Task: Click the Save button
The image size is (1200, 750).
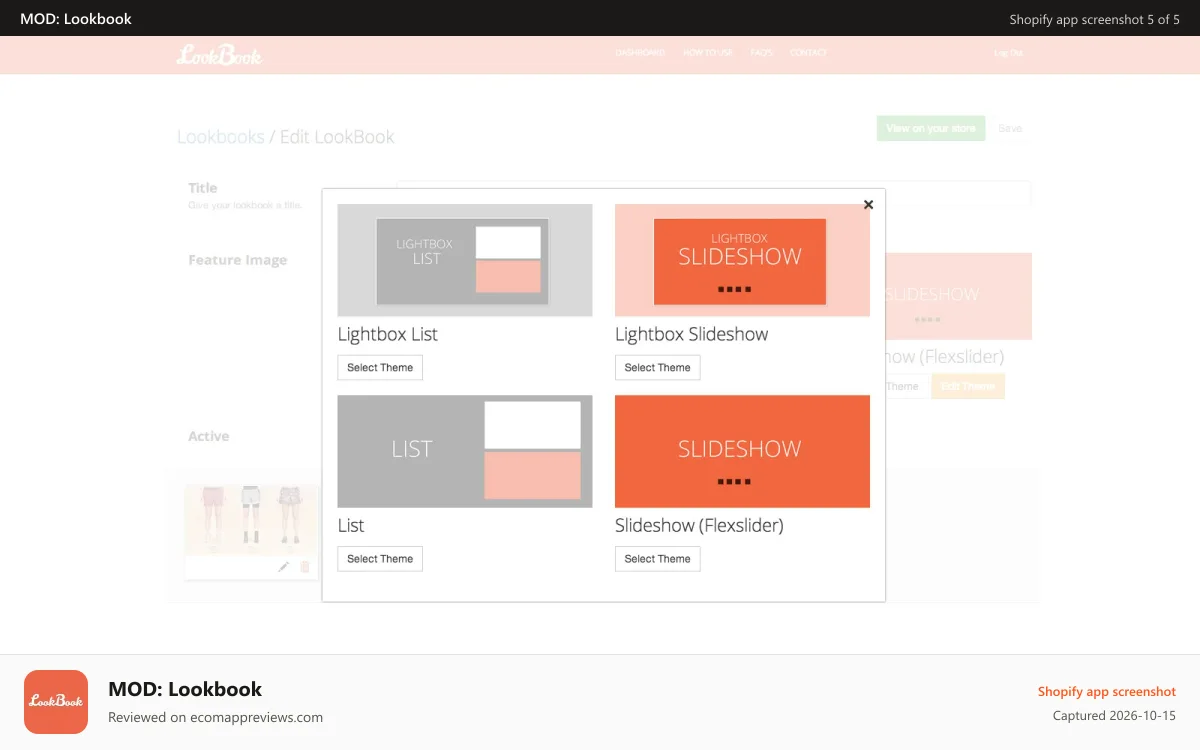Action: pyautogui.click(x=1010, y=128)
